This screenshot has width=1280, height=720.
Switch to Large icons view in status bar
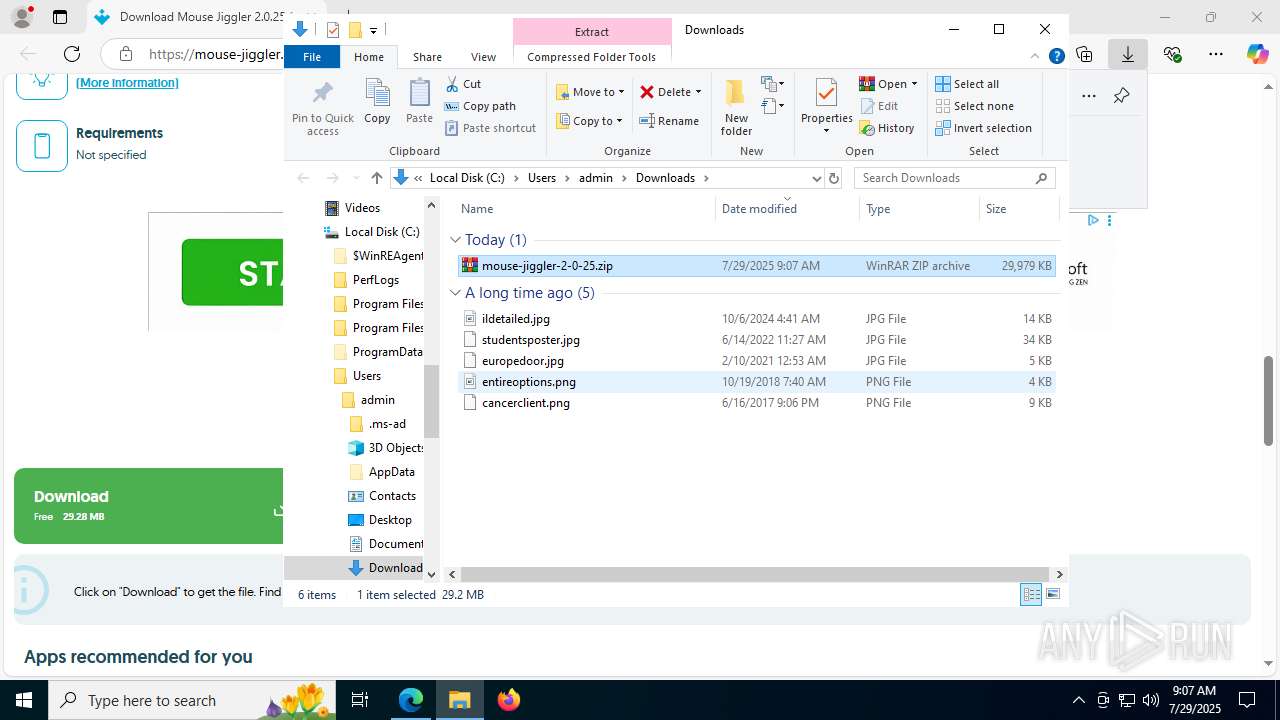tap(1052, 594)
